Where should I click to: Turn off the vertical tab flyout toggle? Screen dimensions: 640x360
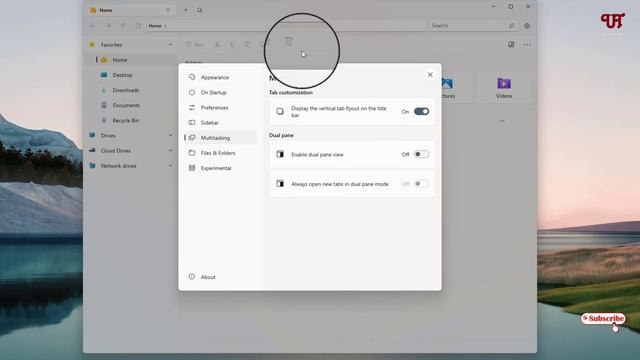click(x=421, y=111)
